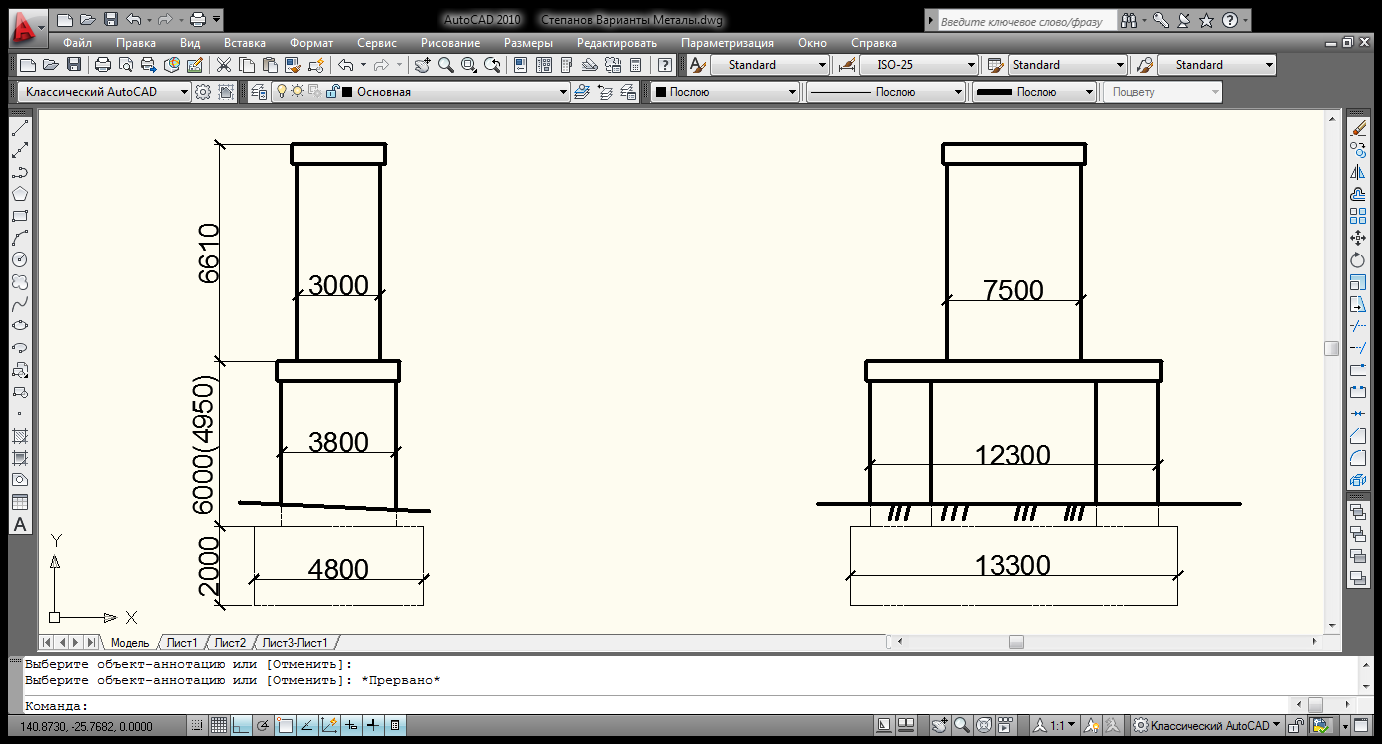The image size is (1382, 744).
Task: Select the Table tool
Action: 19,502
